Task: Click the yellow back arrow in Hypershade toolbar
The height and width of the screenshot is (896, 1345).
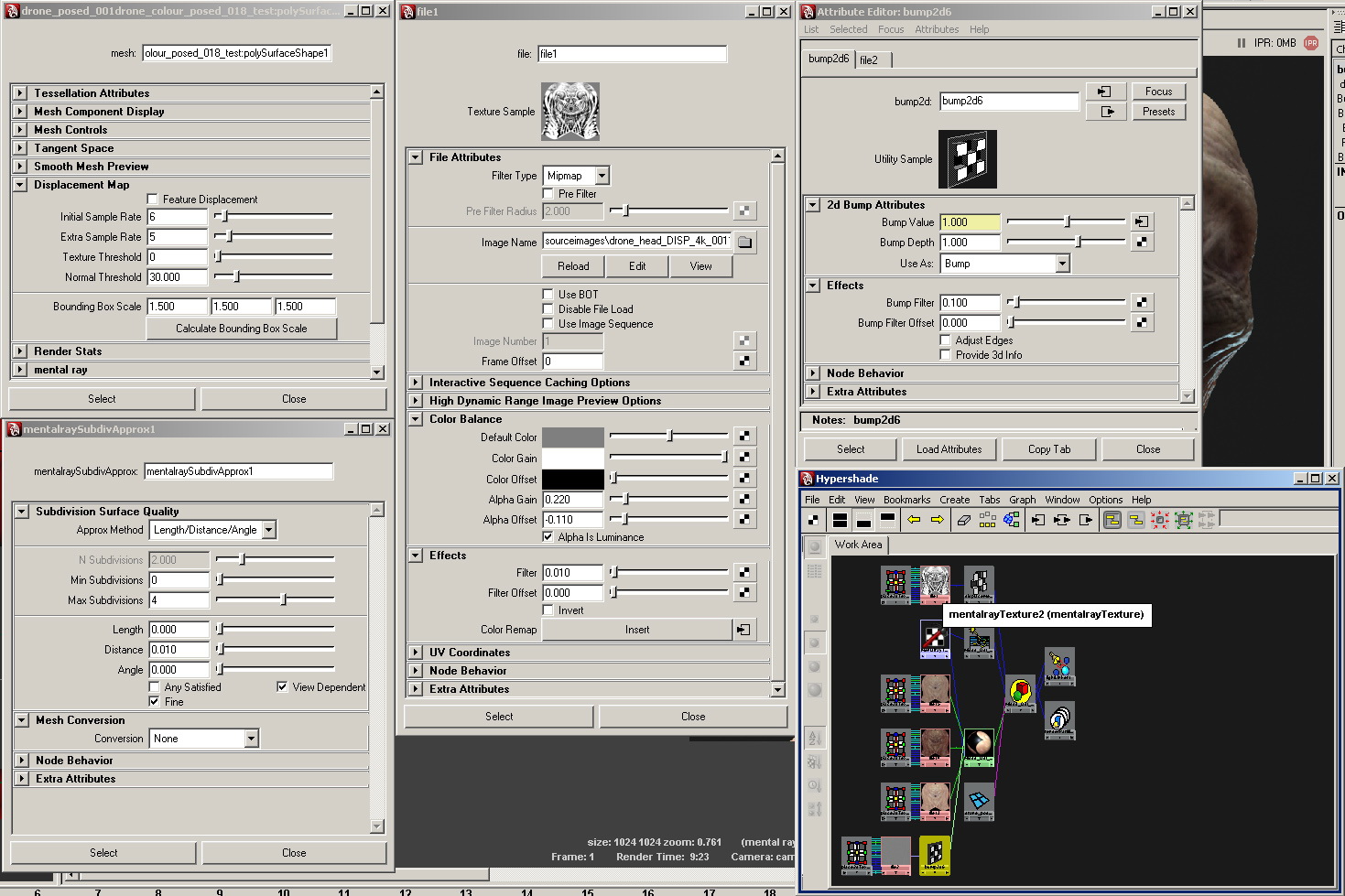Action: point(913,520)
